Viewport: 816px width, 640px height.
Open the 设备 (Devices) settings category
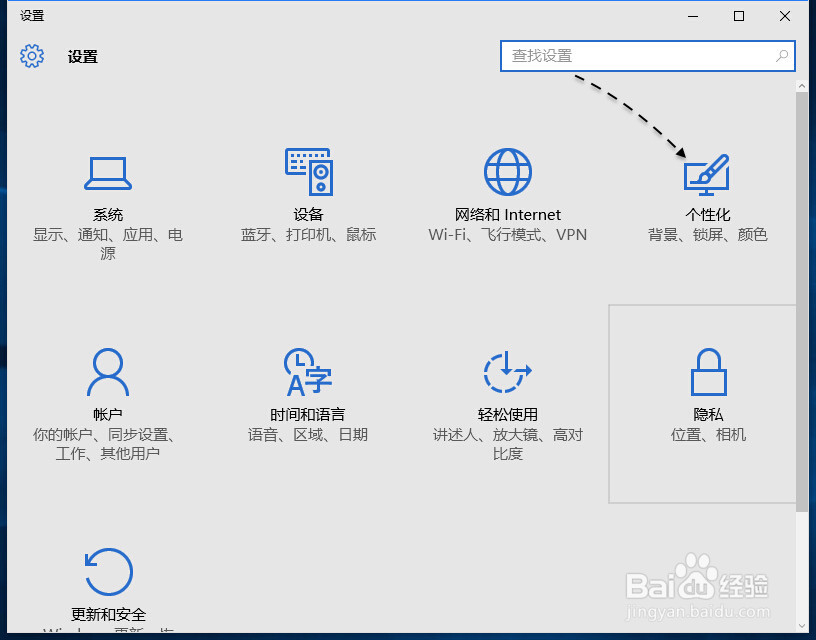(x=308, y=195)
